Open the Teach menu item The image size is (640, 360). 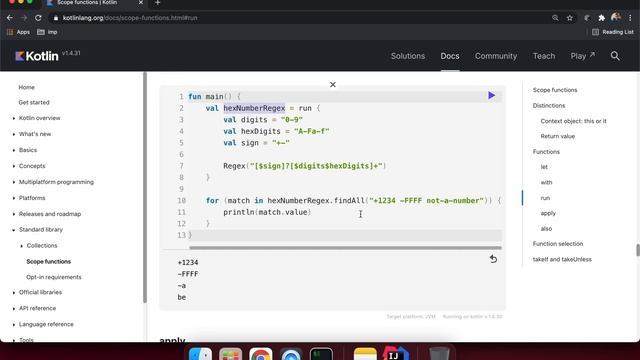point(544,56)
